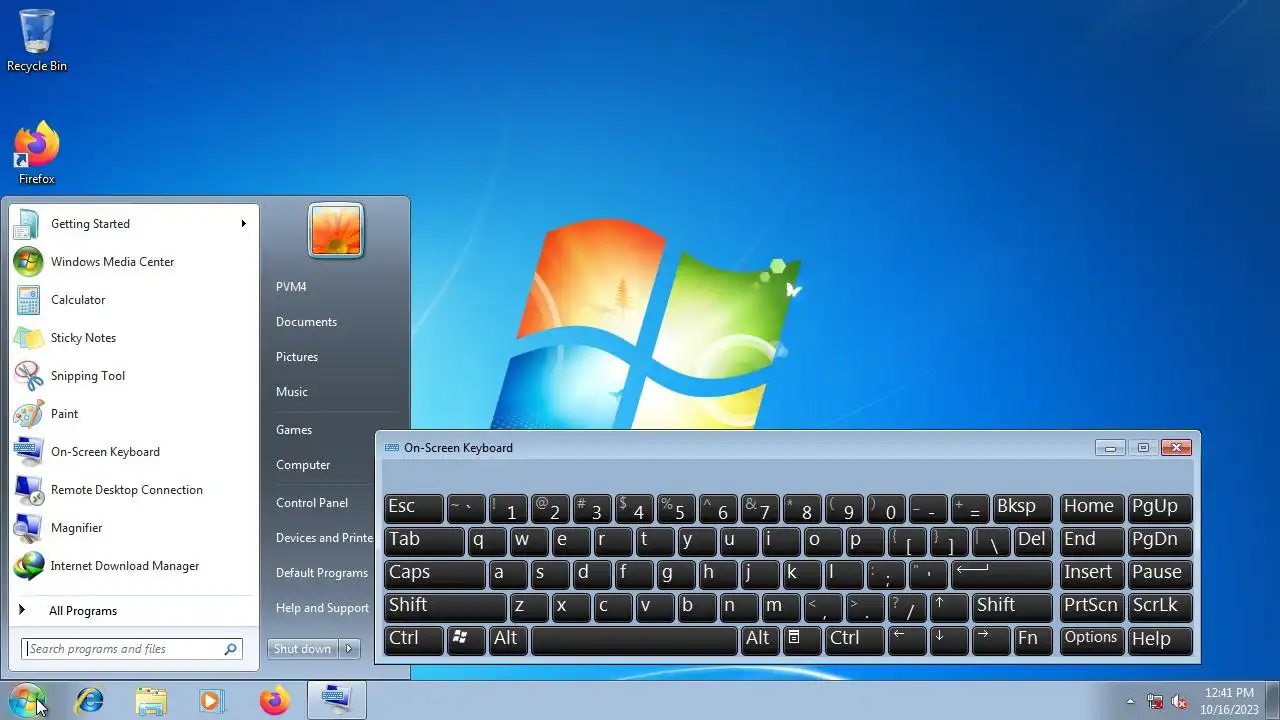Expand Getting Started submenu arrow
Image resolution: width=1280 pixels, height=720 pixels.
pos(243,224)
